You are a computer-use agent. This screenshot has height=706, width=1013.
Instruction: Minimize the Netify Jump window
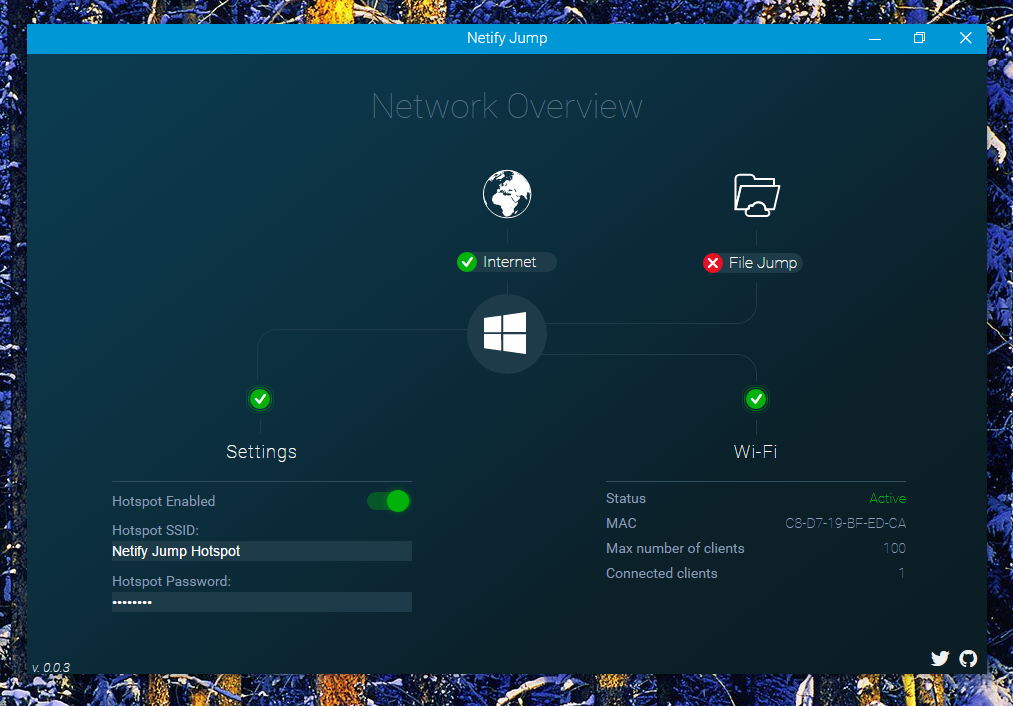click(x=875, y=38)
